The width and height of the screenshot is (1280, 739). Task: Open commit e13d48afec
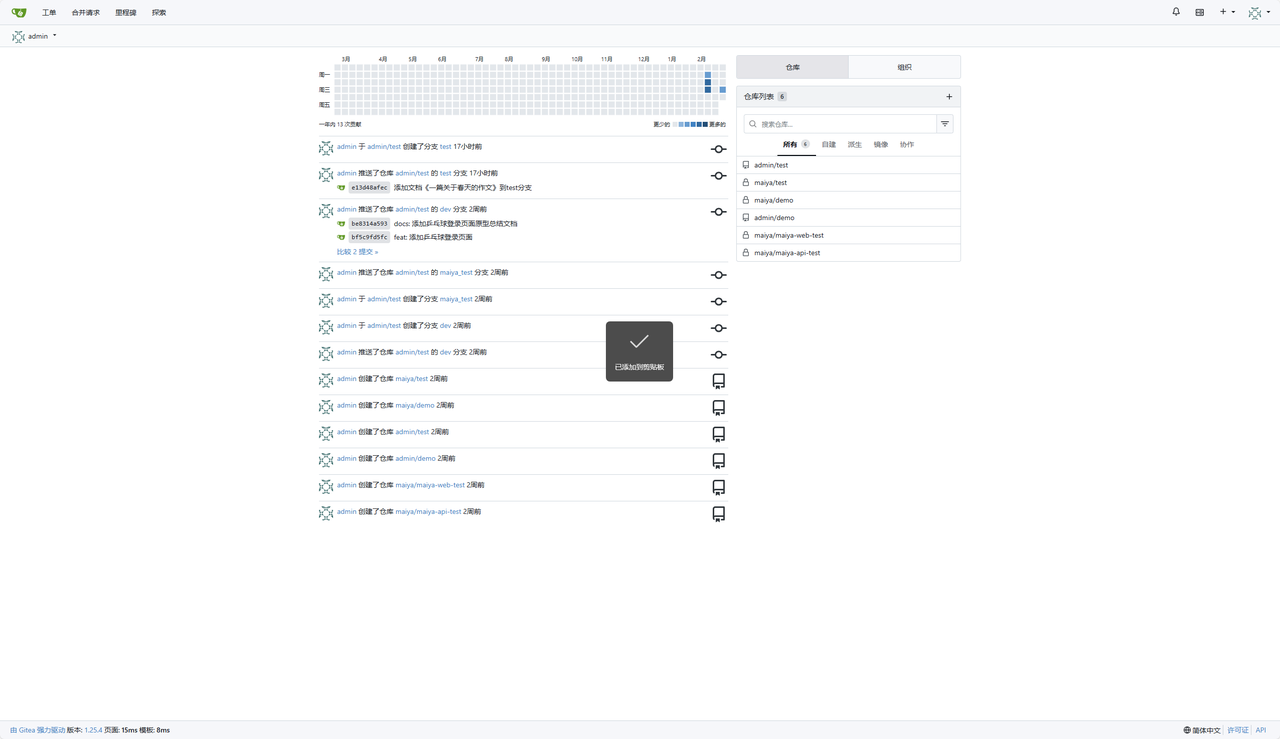click(369, 188)
